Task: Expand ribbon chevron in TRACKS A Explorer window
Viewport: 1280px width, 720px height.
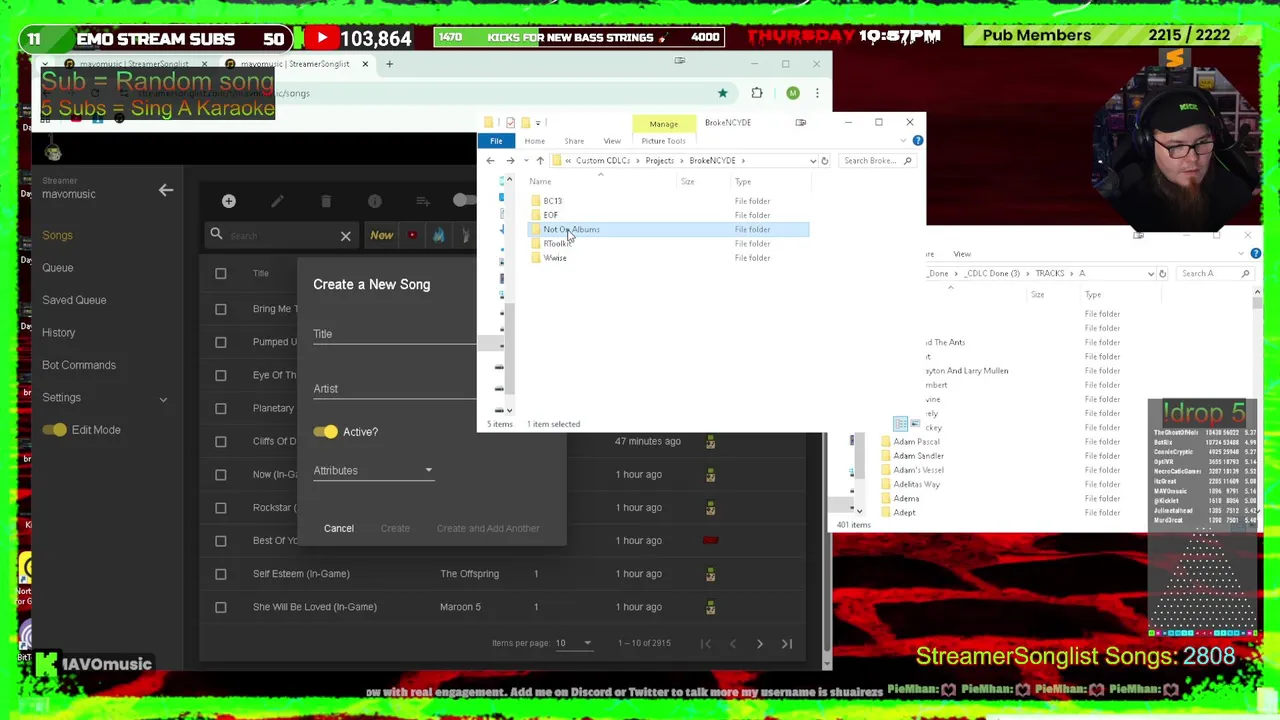Action: pos(1242,254)
